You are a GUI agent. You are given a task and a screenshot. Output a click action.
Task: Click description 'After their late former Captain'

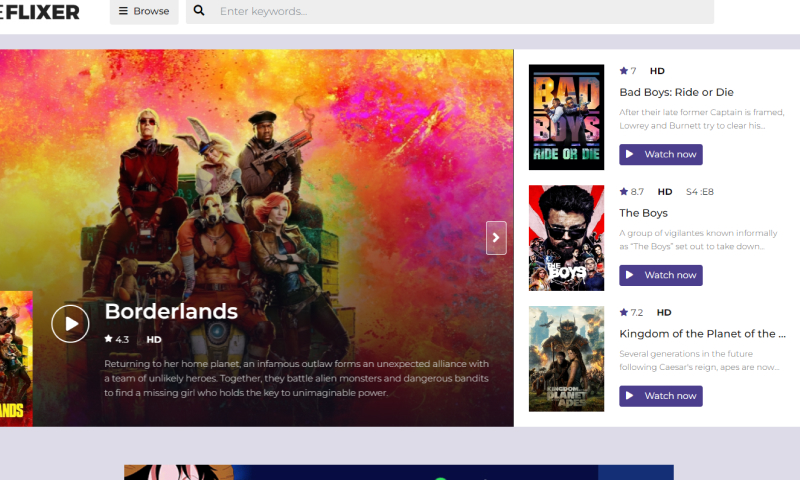click(x=702, y=119)
